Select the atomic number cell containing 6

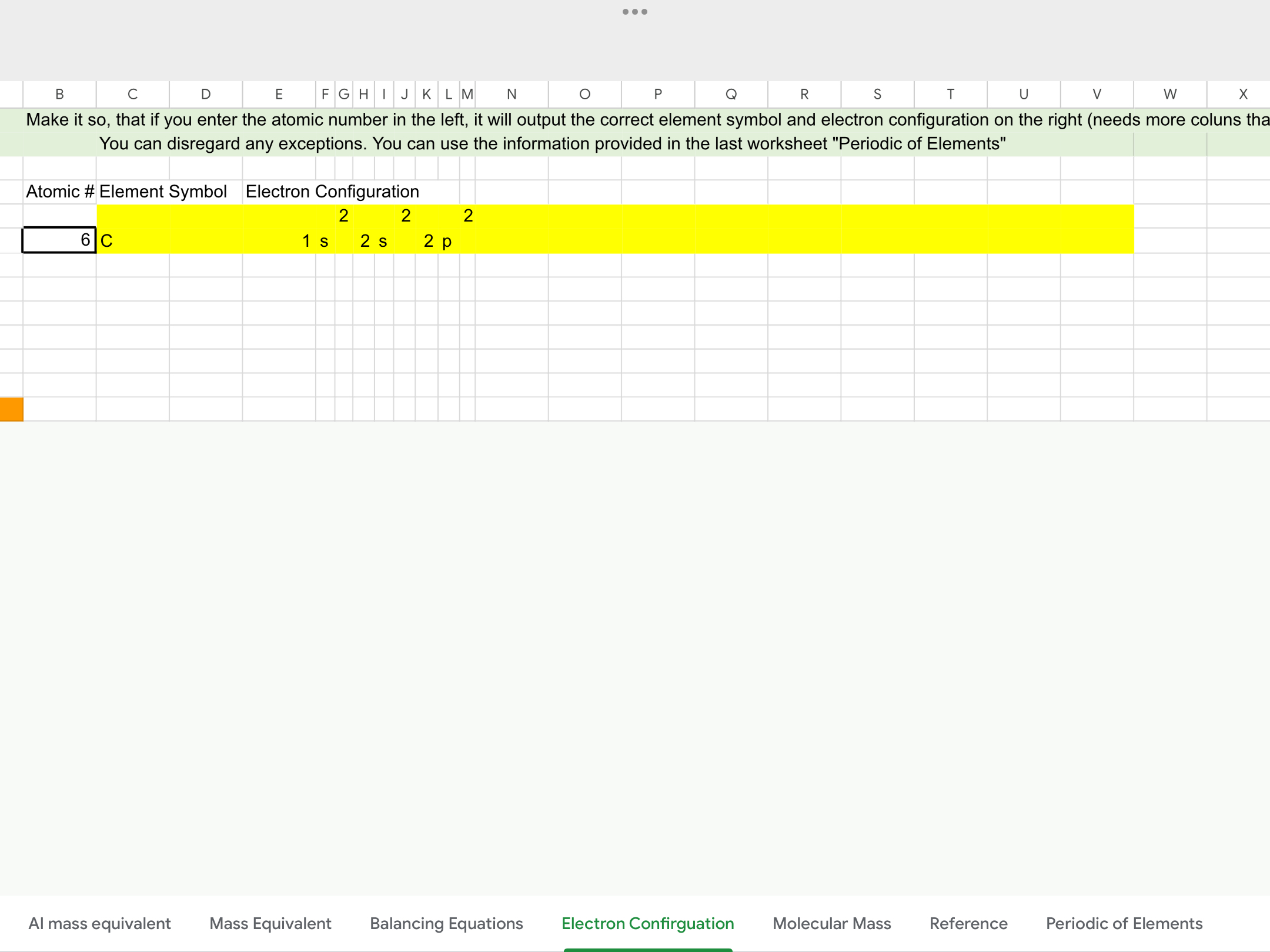click(x=59, y=240)
